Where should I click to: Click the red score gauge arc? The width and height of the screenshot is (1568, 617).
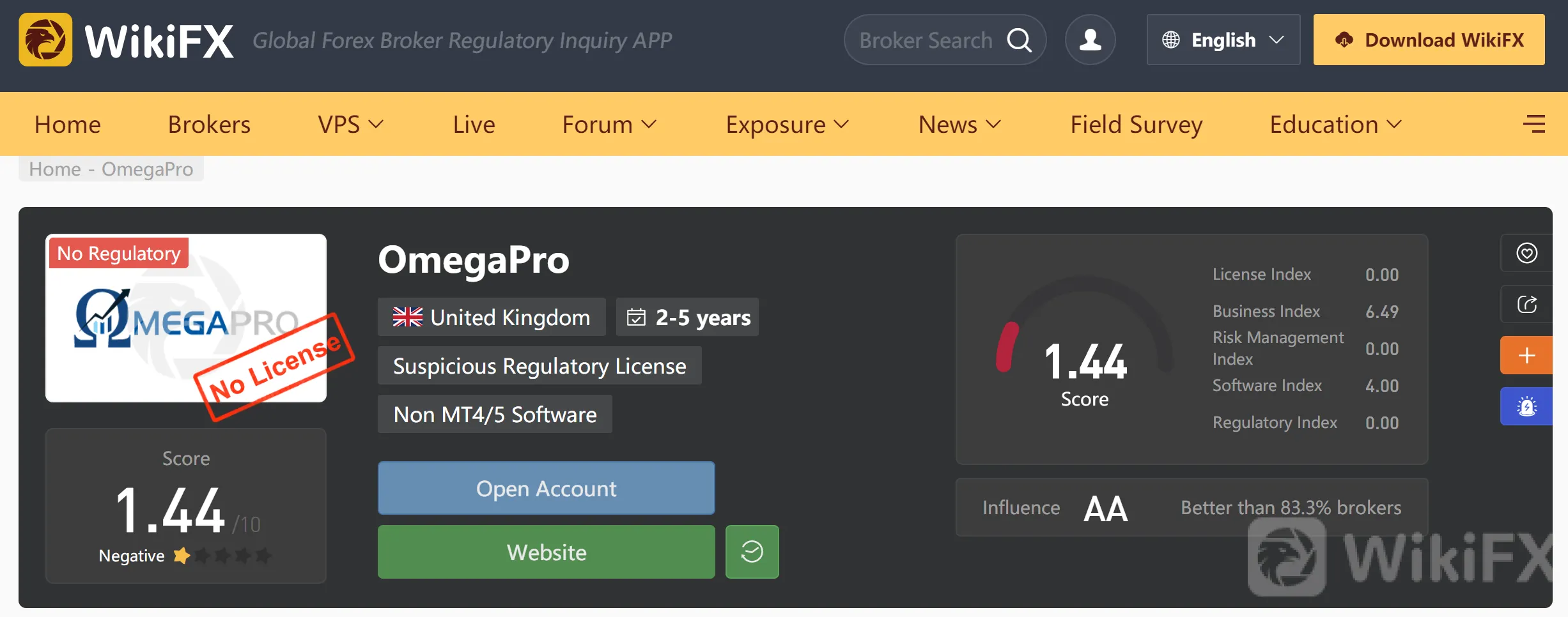click(1007, 346)
